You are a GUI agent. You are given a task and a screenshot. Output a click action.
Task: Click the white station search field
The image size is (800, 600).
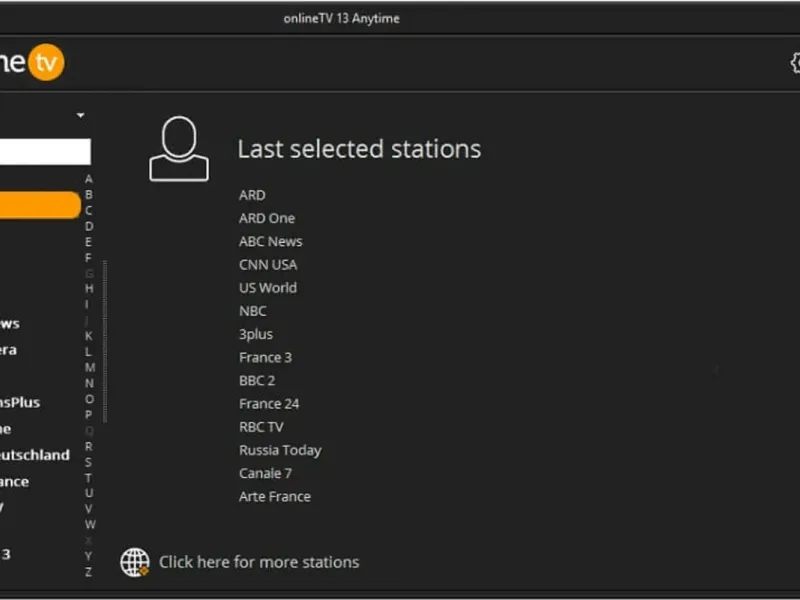44,152
